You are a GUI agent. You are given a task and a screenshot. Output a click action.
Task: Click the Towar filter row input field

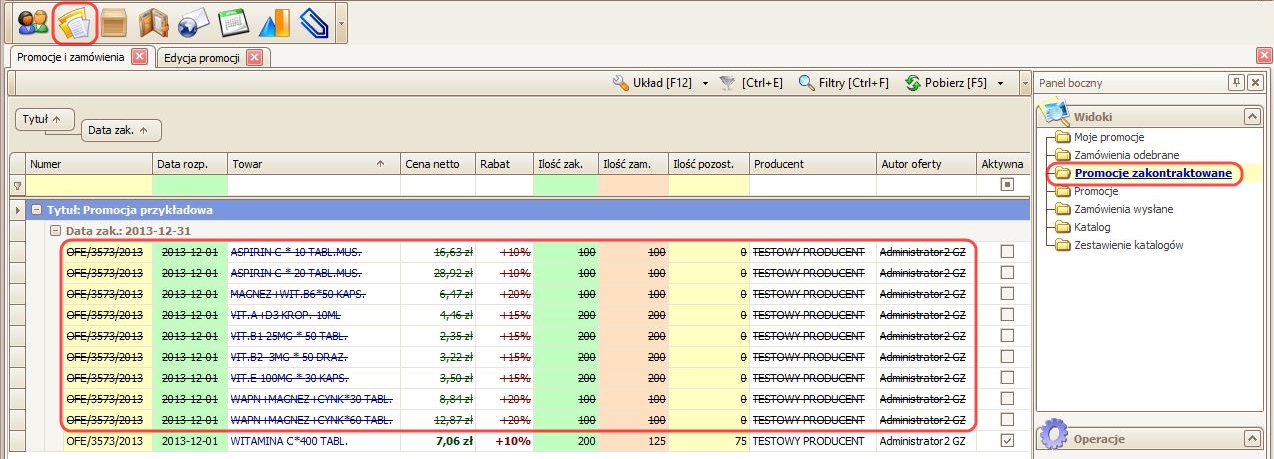312,185
